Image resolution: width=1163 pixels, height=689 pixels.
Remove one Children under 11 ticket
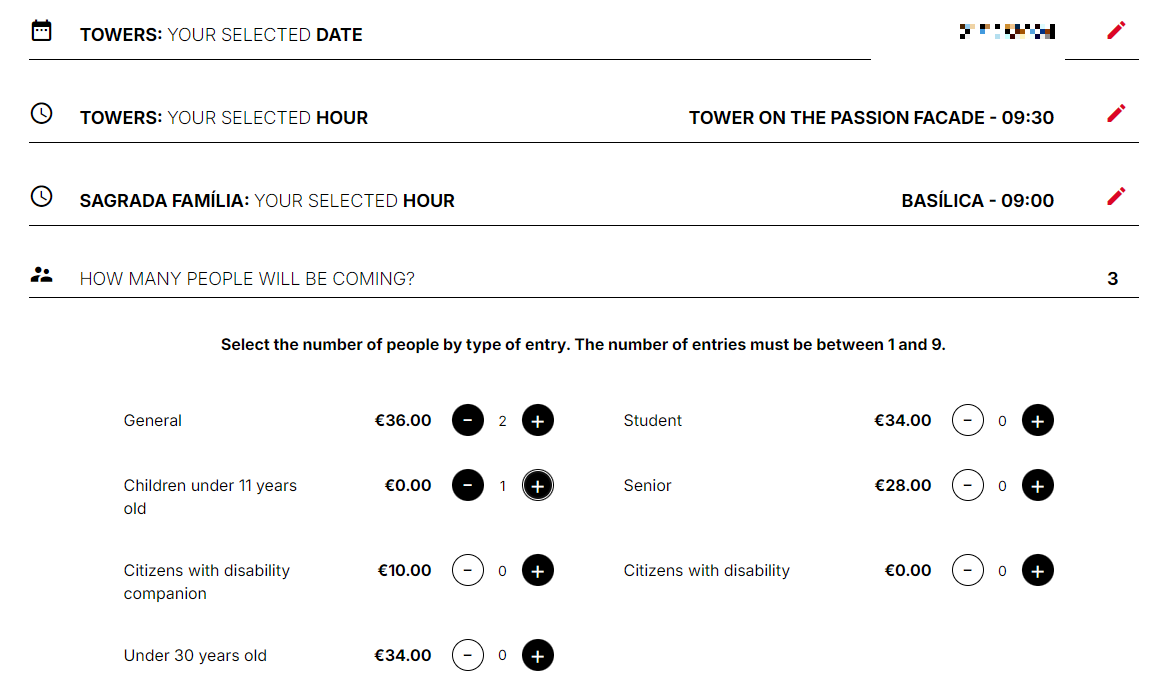pyautogui.click(x=468, y=486)
